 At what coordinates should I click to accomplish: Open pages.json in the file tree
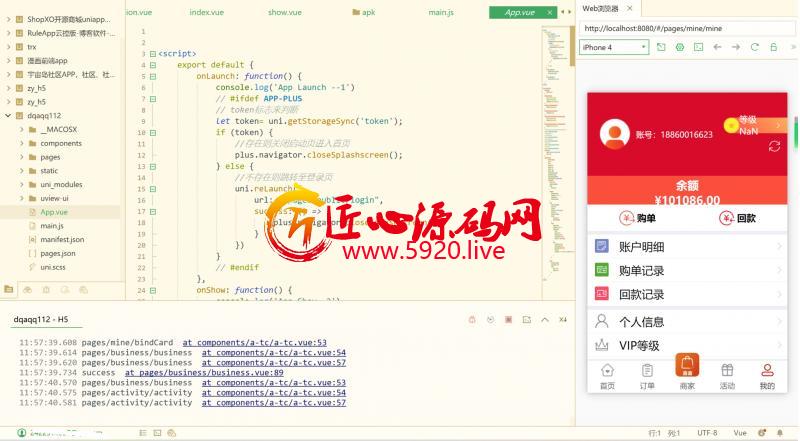[x=58, y=253]
